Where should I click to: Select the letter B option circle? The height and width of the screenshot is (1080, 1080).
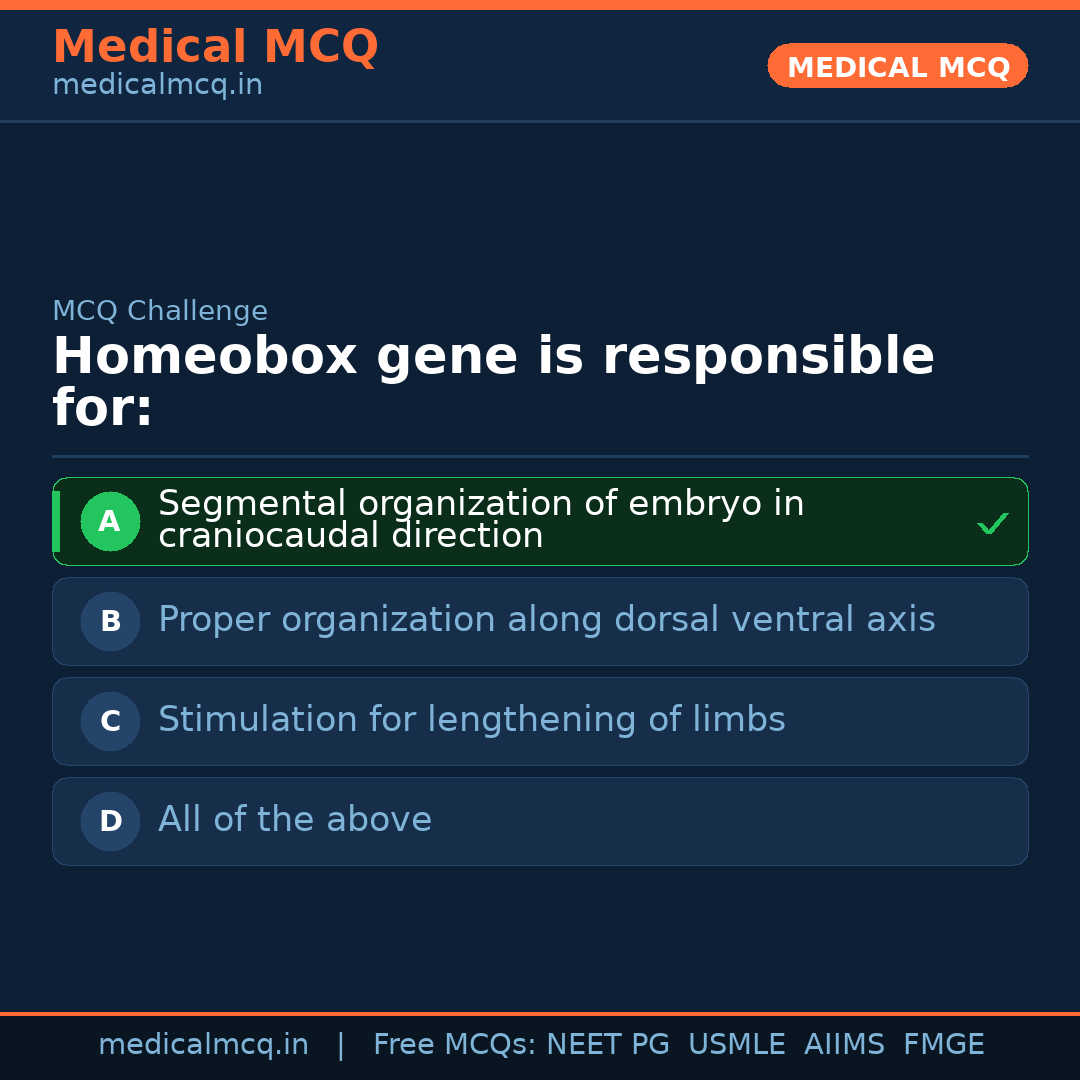110,621
